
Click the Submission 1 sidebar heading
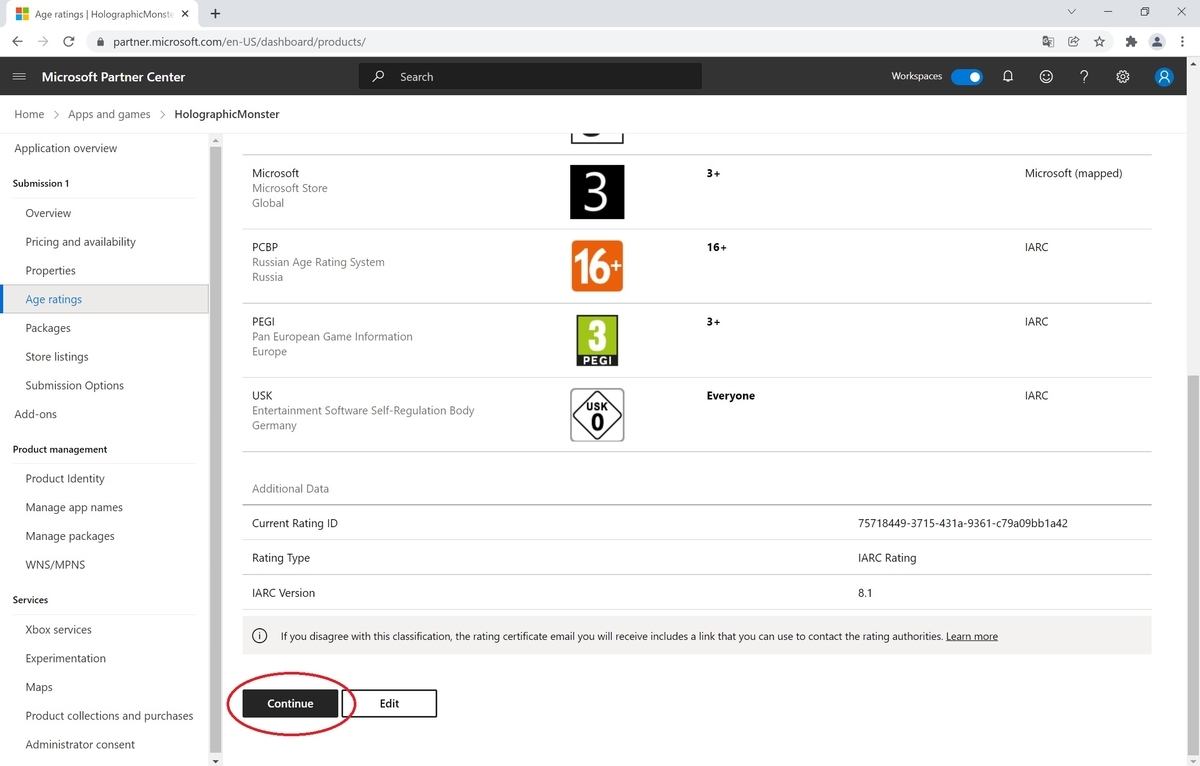coord(41,184)
